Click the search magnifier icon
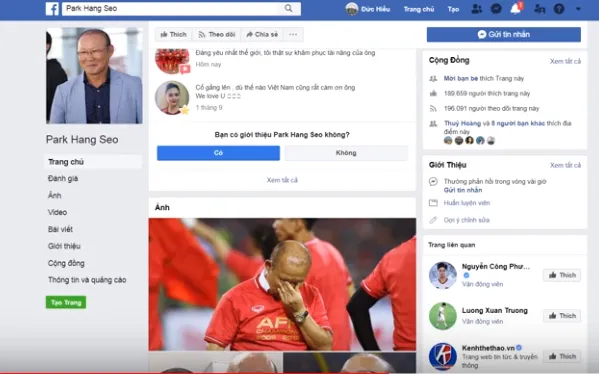The image size is (599, 374). (288, 8)
